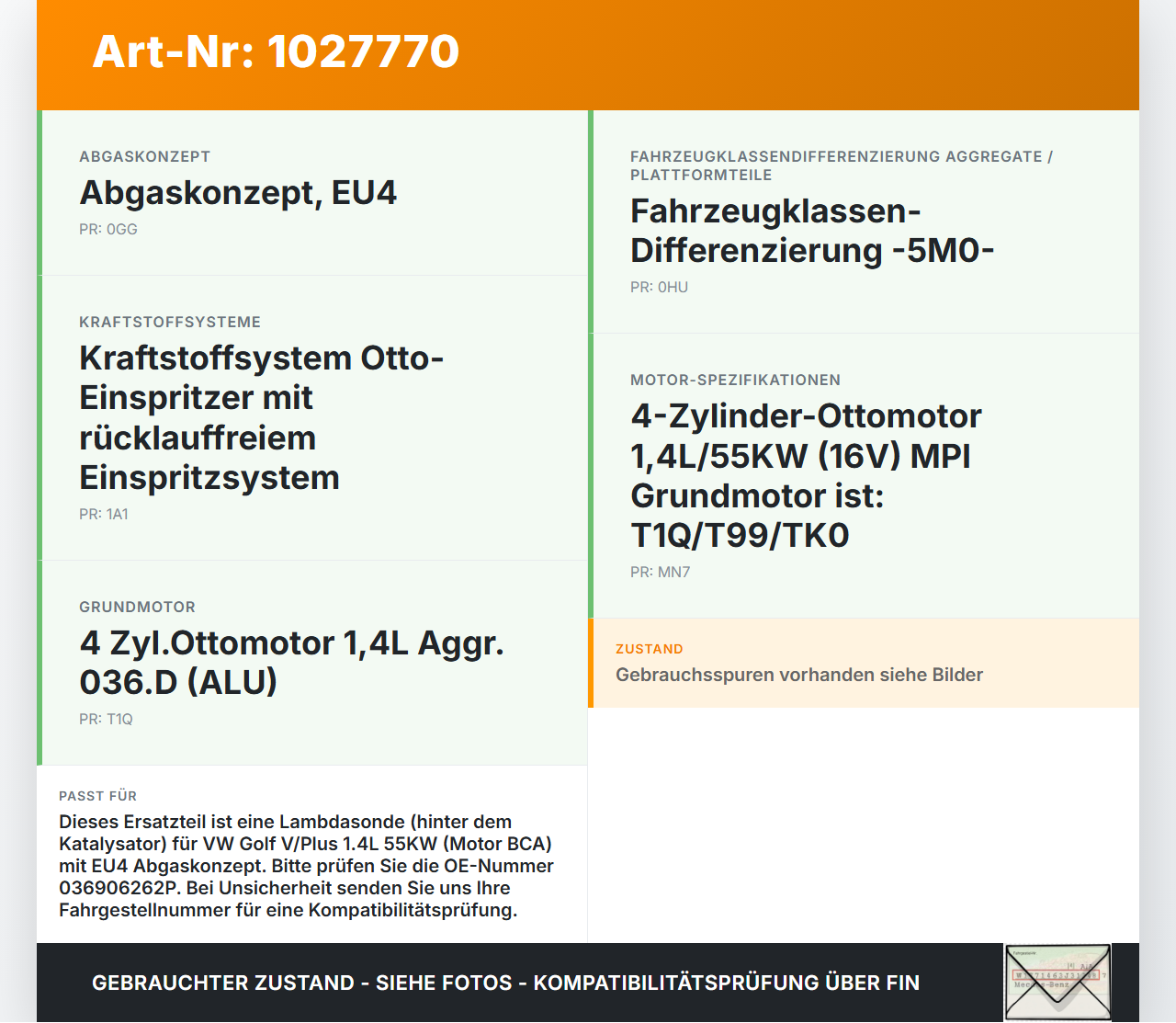This screenshot has width=1176, height=1023.
Task: Click the Art-Nr: 1027770 heading
Action: click(276, 51)
